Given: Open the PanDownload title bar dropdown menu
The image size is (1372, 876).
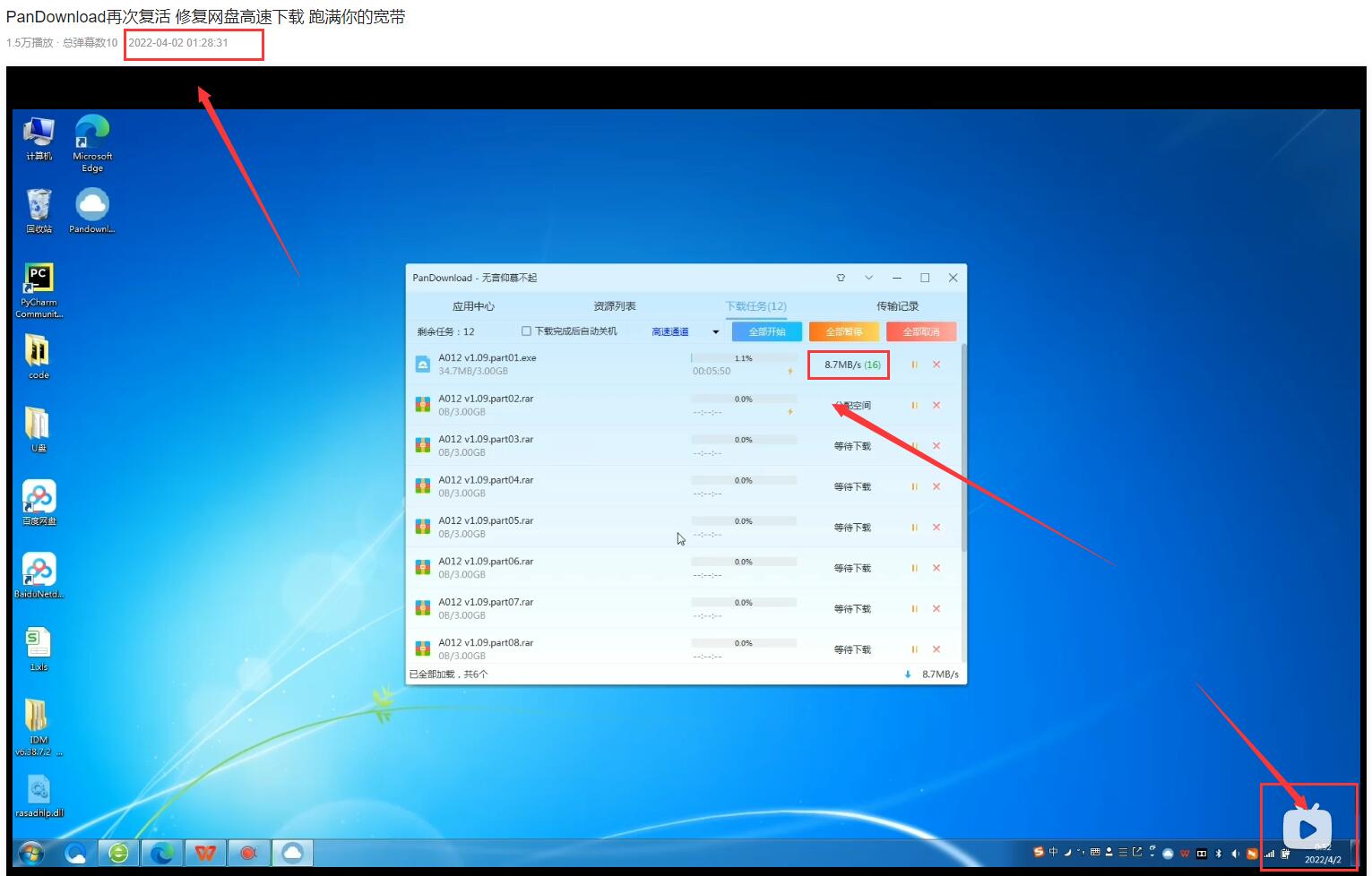Looking at the screenshot, I should (868, 278).
